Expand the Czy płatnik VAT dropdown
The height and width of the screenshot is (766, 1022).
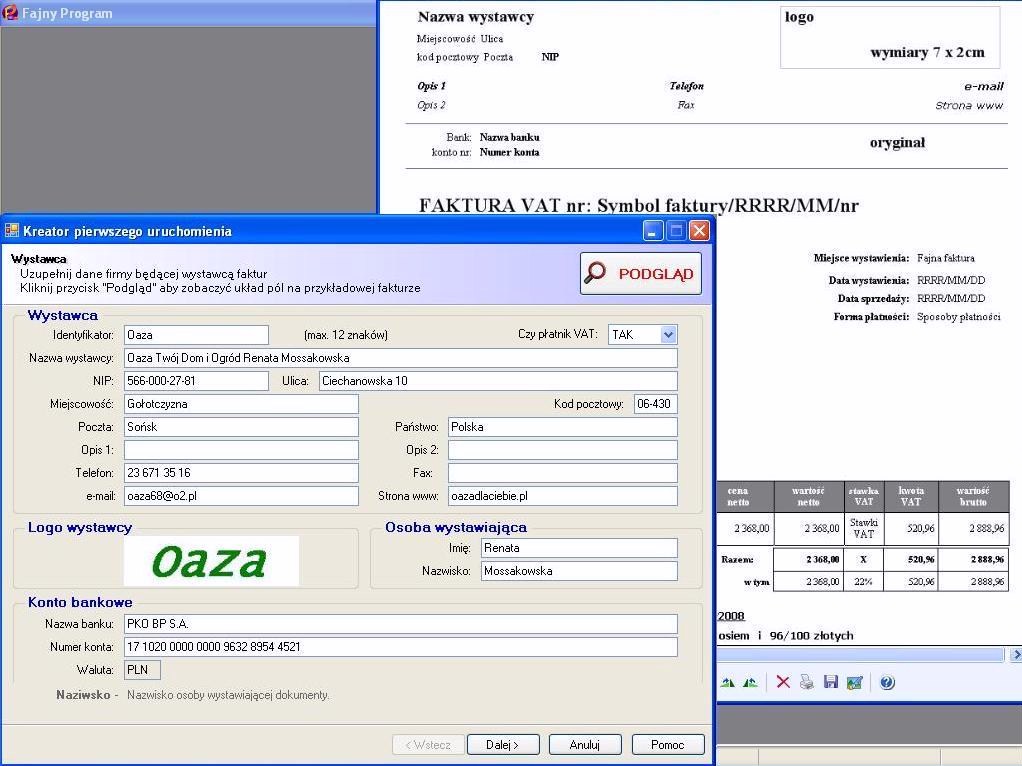[668, 335]
